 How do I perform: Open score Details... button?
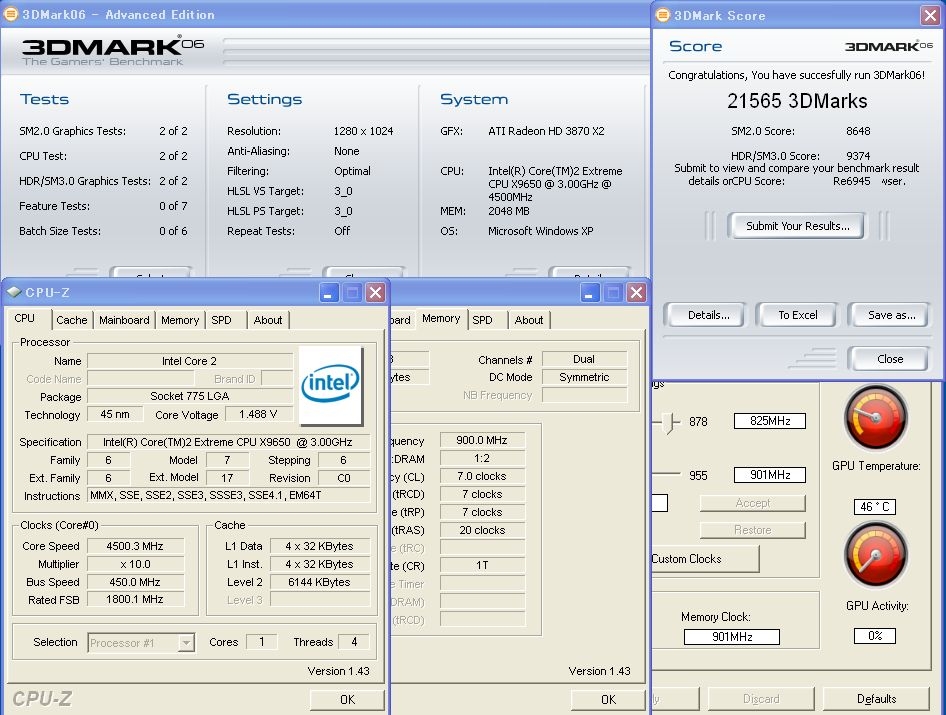point(708,315)
